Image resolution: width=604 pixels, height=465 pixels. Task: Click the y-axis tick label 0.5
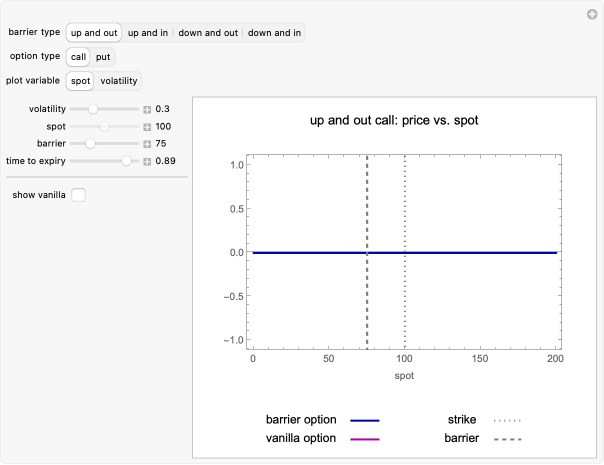[237, 209]
